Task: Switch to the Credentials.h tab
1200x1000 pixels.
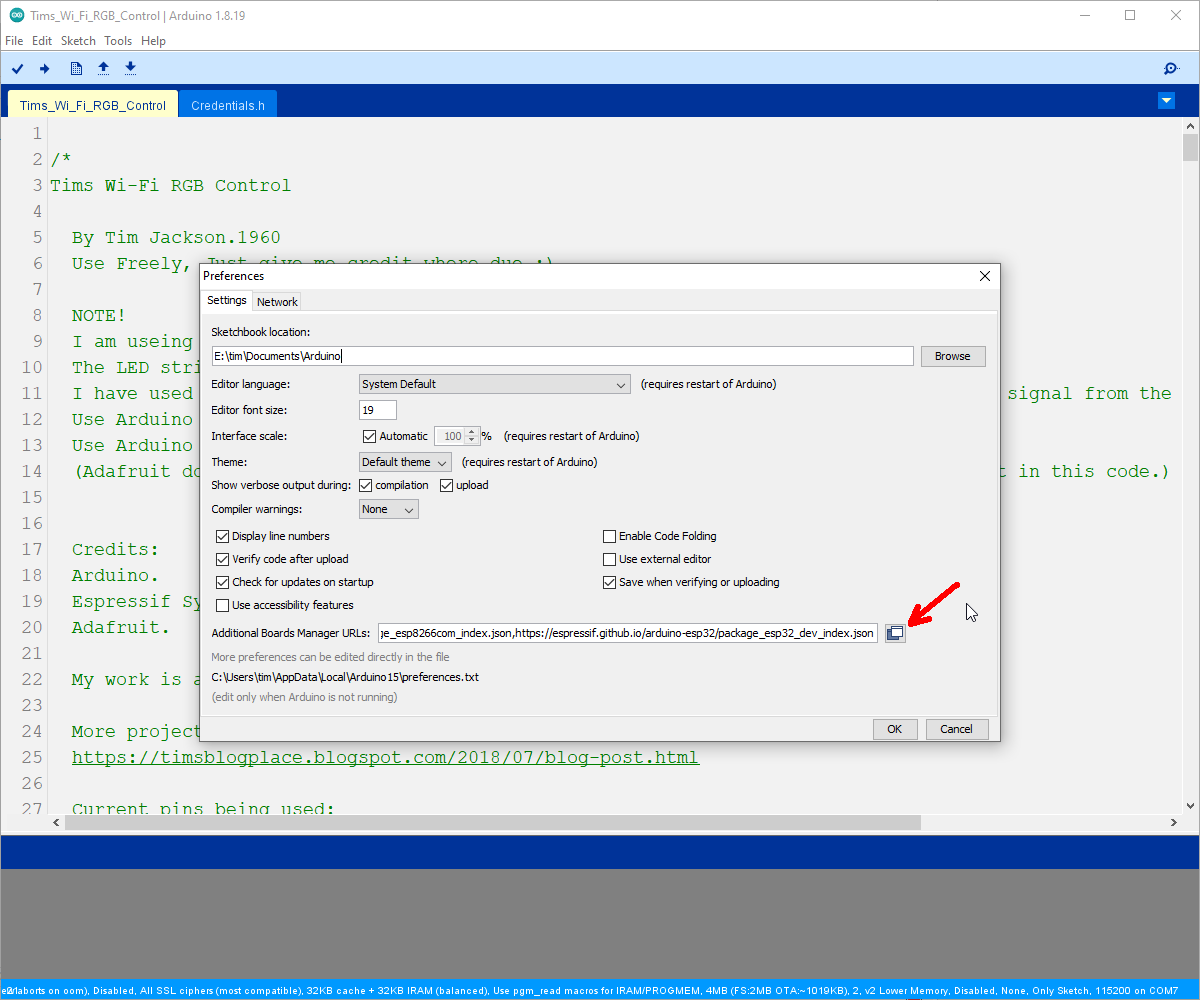Action: 228,105
